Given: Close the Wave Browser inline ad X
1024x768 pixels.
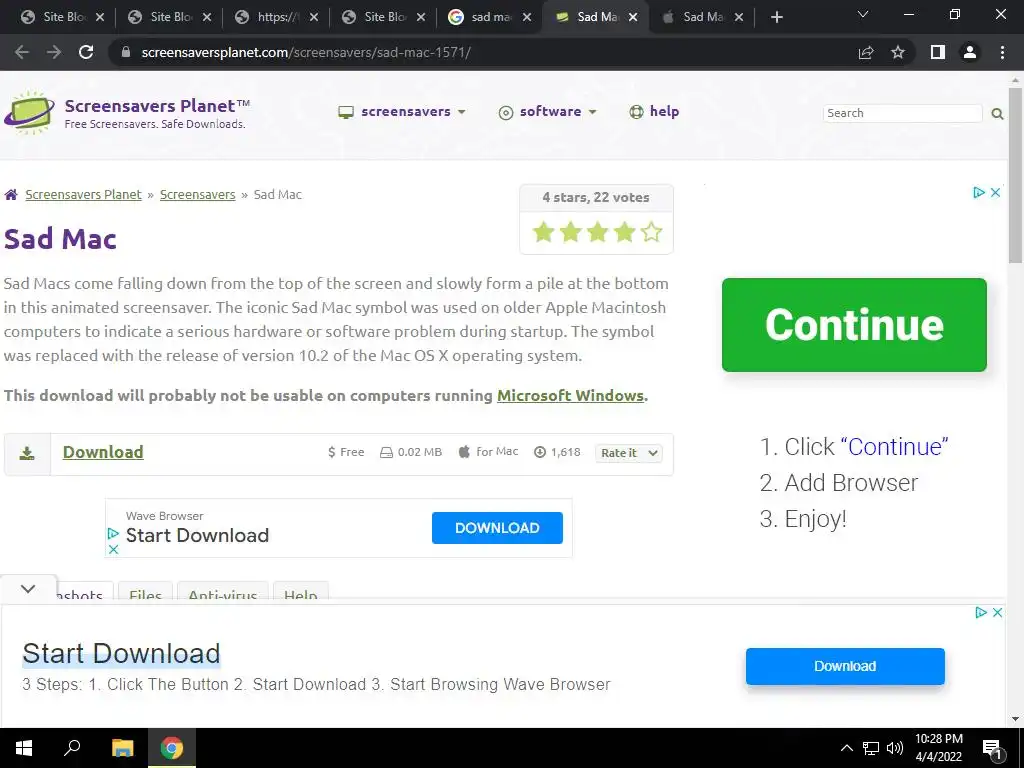Looking at the screenshot, I should (x=113, y=550).
